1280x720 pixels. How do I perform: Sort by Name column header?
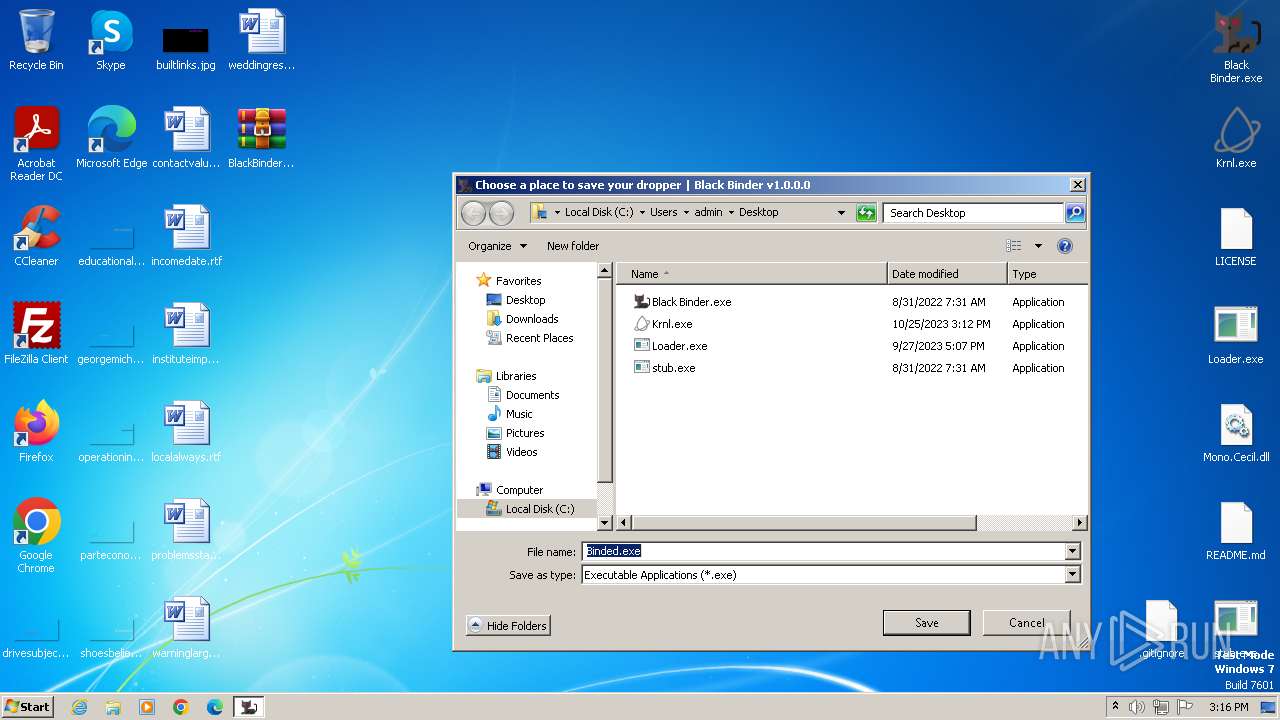click(751, 274)
